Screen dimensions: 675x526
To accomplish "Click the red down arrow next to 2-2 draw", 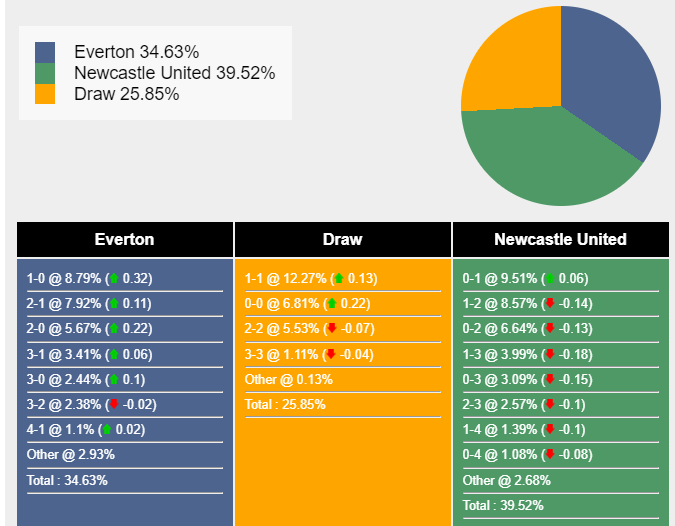I will pos(331,329).
